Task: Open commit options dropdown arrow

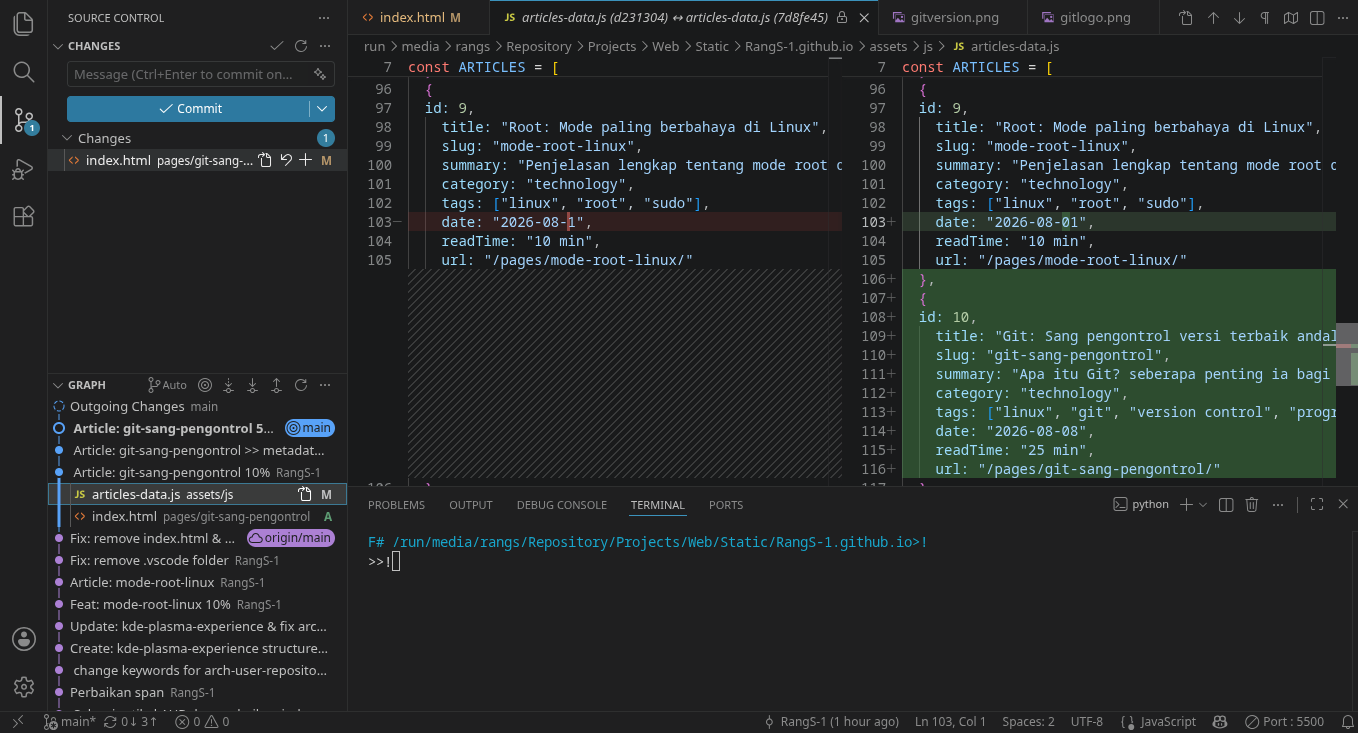Action: click(322, 109)
